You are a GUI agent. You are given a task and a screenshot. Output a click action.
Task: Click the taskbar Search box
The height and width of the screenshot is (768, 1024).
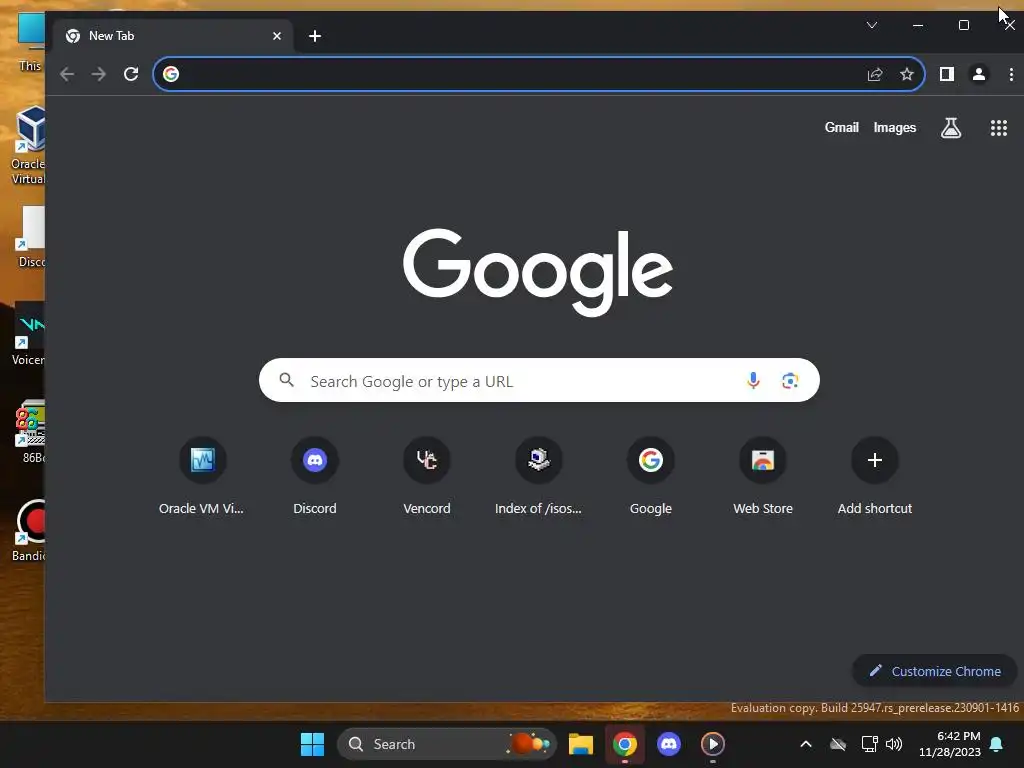(447, 744)
